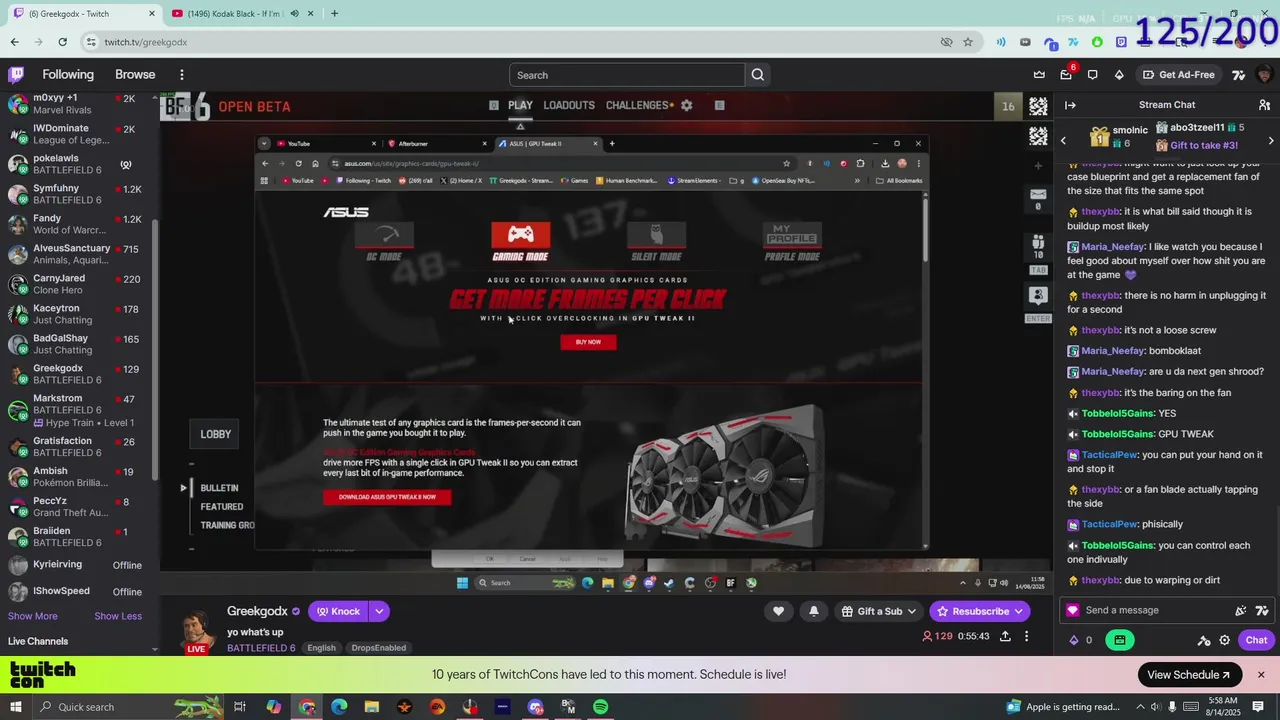The image size is (1280, 720).
Task: Open stream more options three dots
Action: [x=1026, y=636]
